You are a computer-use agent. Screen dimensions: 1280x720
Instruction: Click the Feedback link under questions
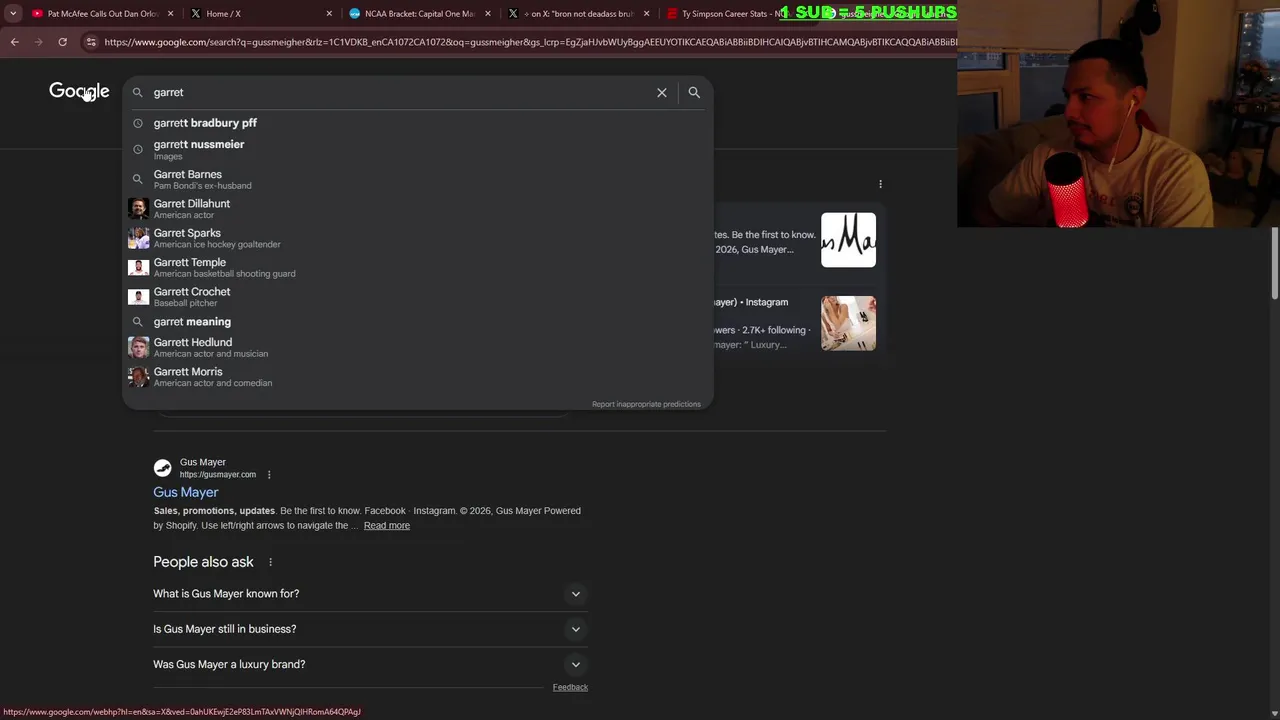pyautogui.click(x=570, y=687)
